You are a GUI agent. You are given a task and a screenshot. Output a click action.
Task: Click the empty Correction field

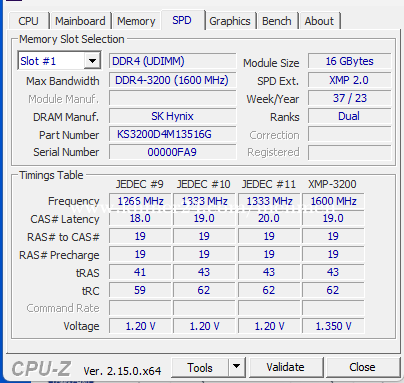click(349, 134)
